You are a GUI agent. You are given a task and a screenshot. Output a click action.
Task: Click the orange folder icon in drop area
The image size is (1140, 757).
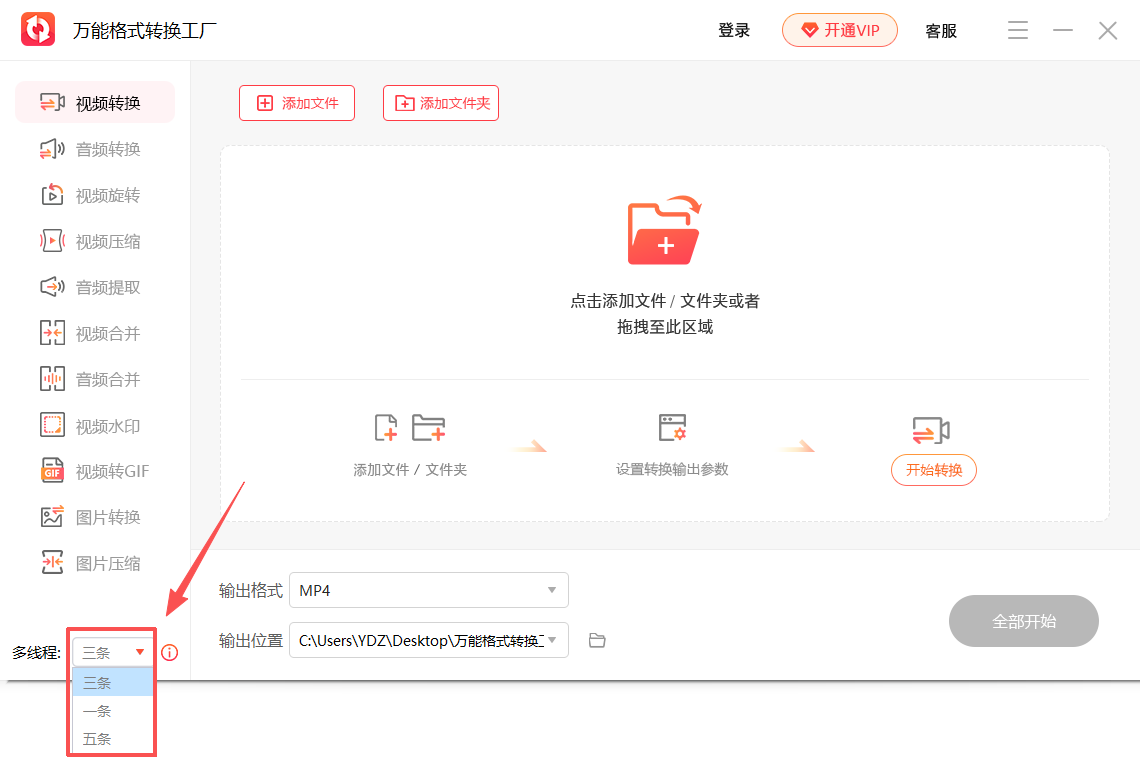point(664,231)
